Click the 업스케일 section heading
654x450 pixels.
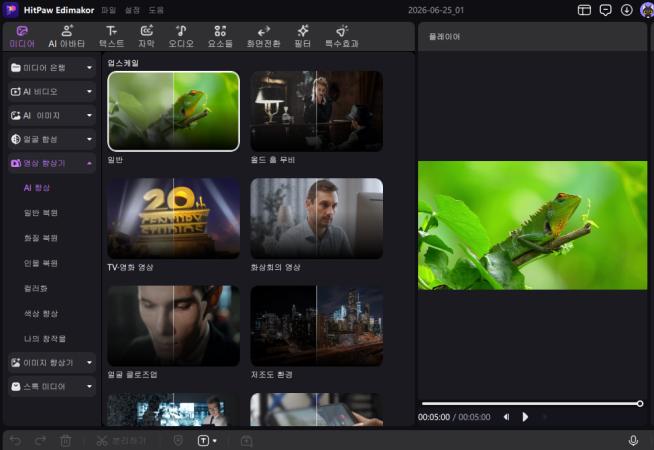(x=123, y=63)
